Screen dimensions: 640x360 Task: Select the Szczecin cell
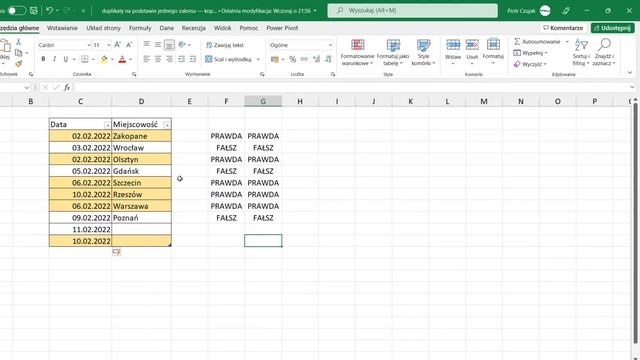pos(141,182)
